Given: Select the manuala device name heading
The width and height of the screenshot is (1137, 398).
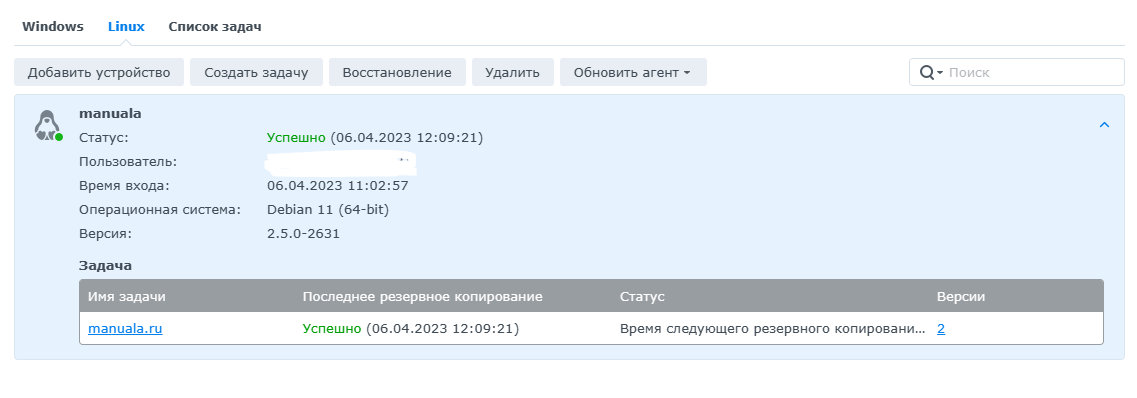Looking at the screenshot, I should (x=110, y=114).
